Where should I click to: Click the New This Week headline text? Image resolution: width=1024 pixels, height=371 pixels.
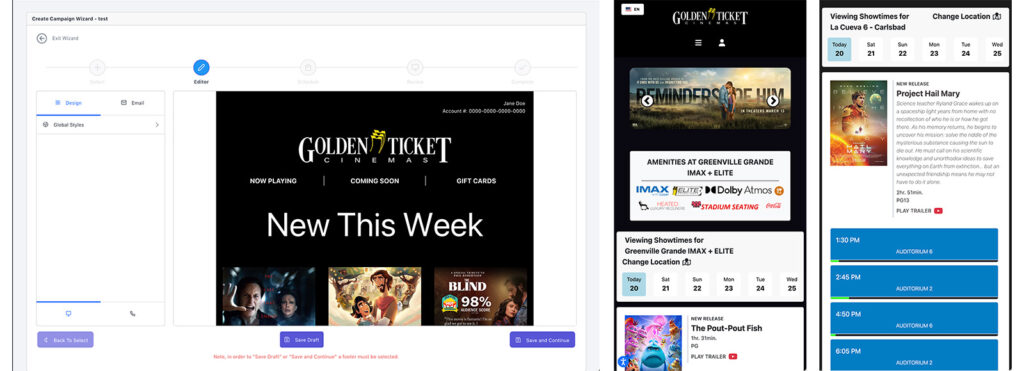pyautogui.click(x=375, y=225)
